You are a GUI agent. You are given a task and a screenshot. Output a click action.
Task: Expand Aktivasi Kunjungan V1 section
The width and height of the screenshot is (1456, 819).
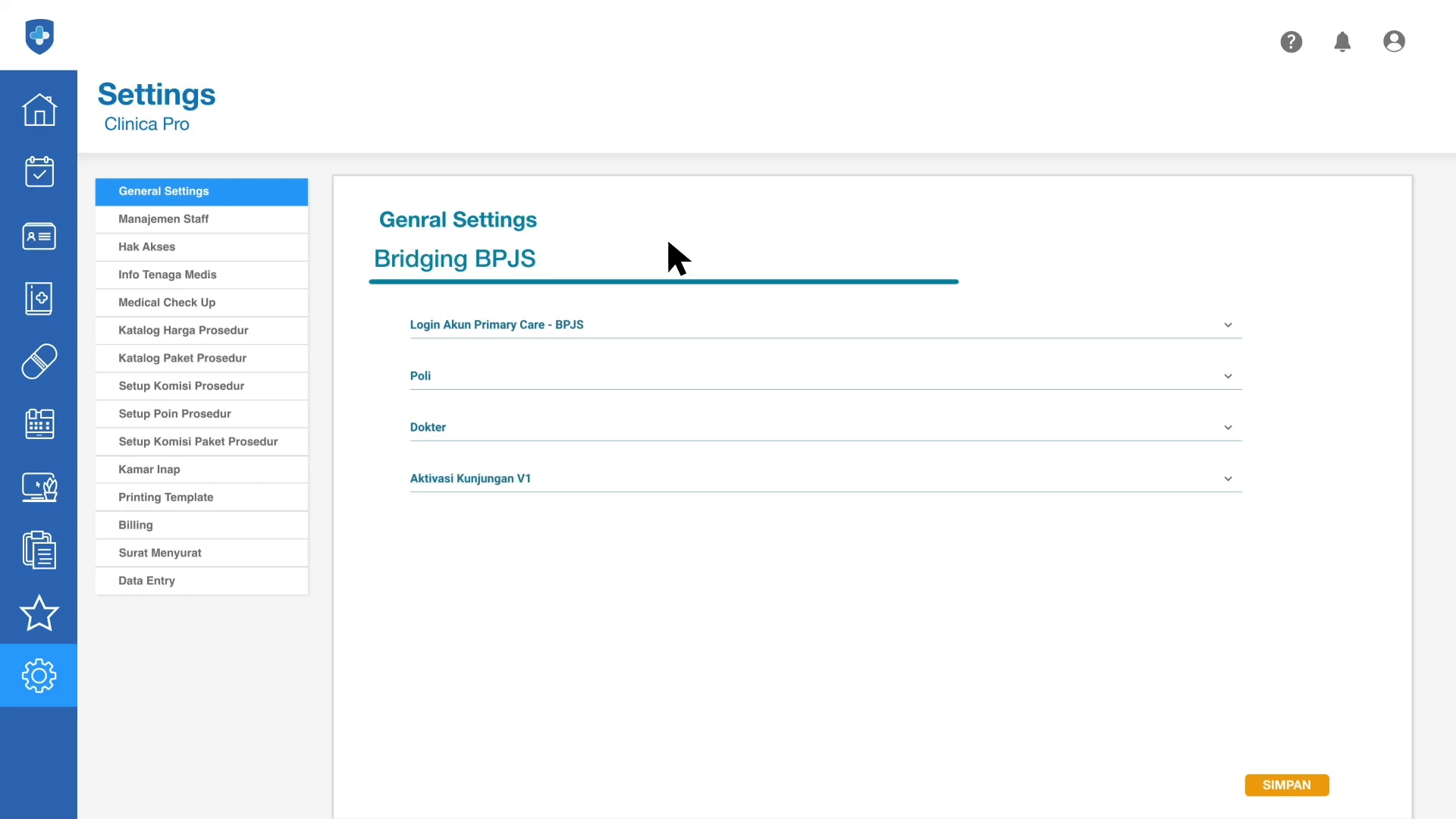pyautogui.click(x=1227, y=479)
